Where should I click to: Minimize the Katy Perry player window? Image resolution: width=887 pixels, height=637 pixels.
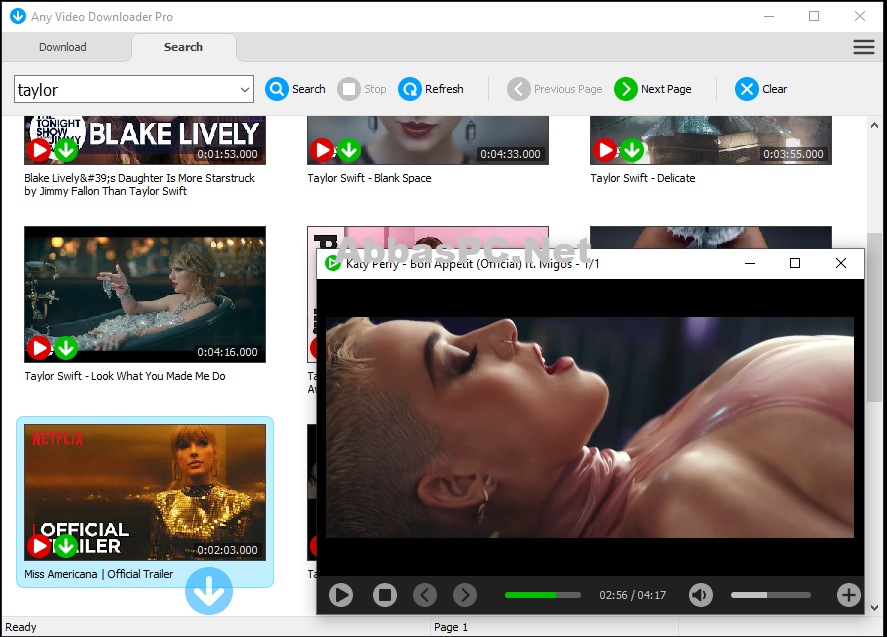pyautogui.click(x=750, y=263)
